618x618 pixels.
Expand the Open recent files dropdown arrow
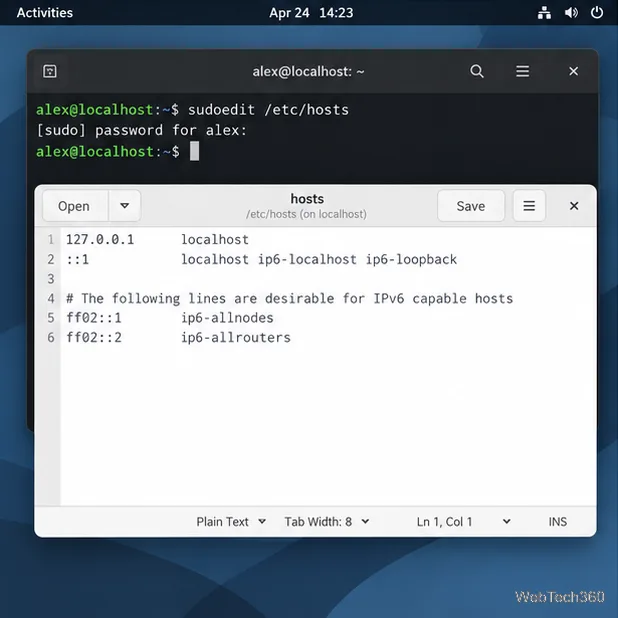(125, 206)
